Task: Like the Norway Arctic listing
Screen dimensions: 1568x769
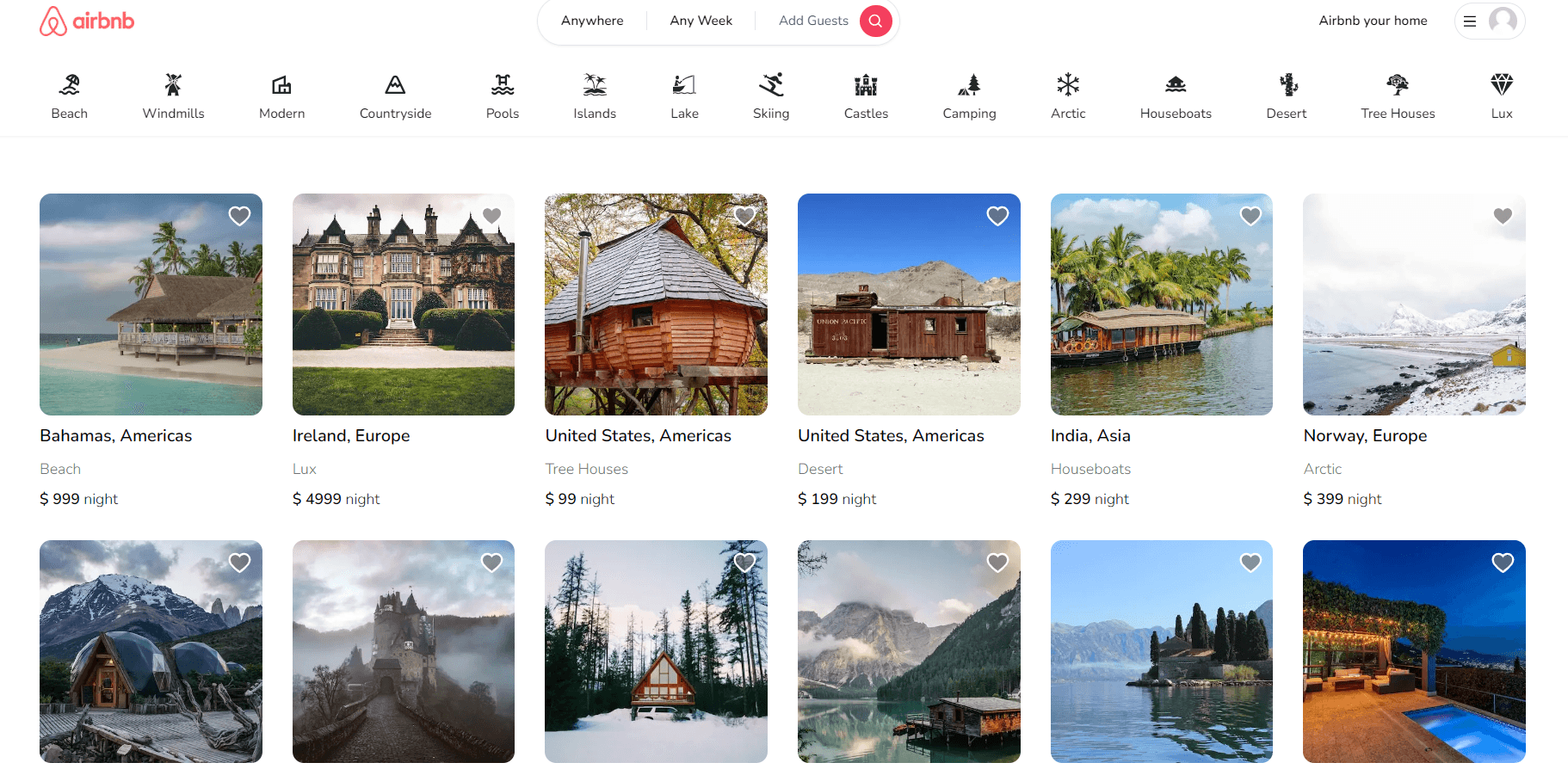Action: pyautogui.click(x=1502, y=217)
